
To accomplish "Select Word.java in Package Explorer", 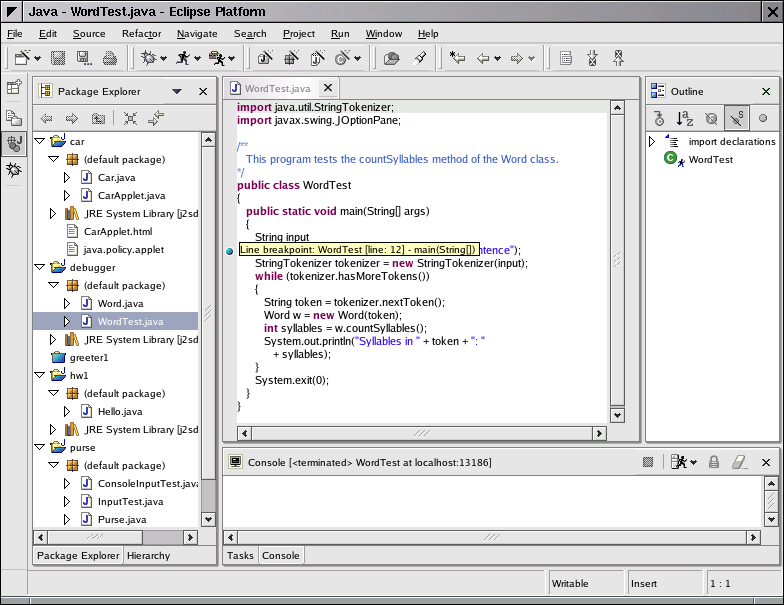I will [120, 303].
